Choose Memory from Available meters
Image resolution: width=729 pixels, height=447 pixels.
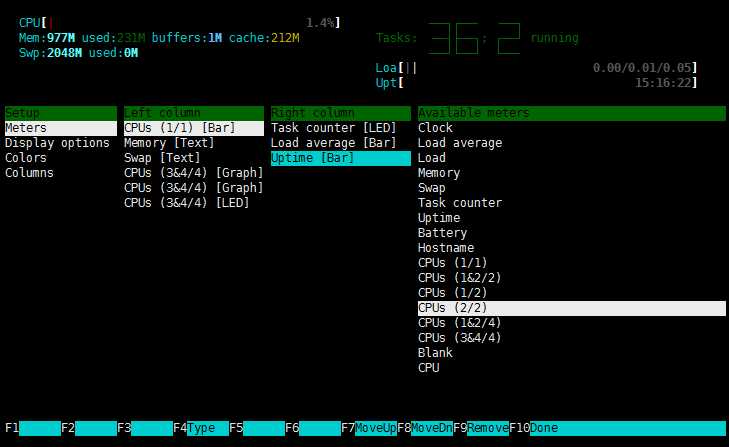[439, 173]
